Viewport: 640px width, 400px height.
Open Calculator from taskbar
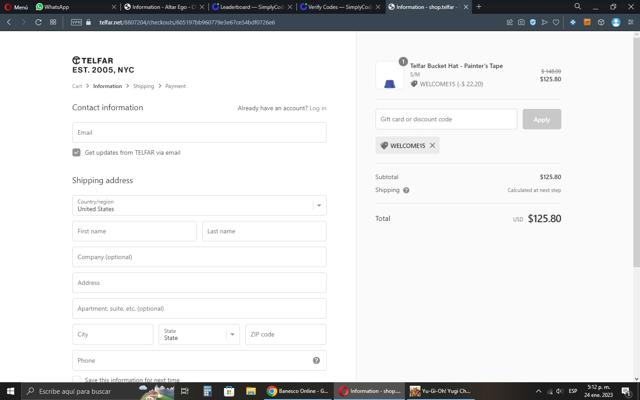coord(207,391)
